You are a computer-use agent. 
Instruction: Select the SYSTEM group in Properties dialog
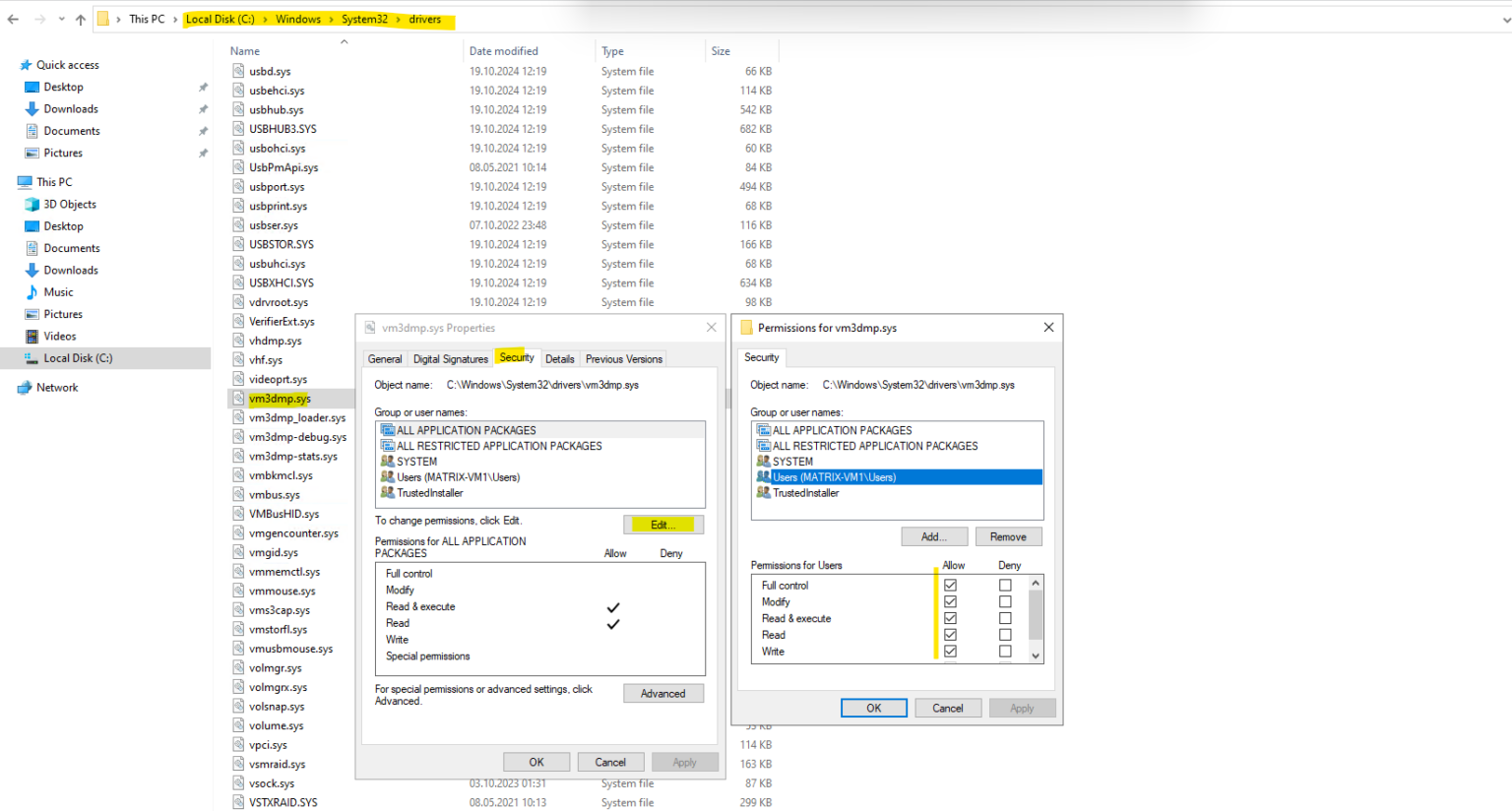pyautogui.click(x=416, y=461)
